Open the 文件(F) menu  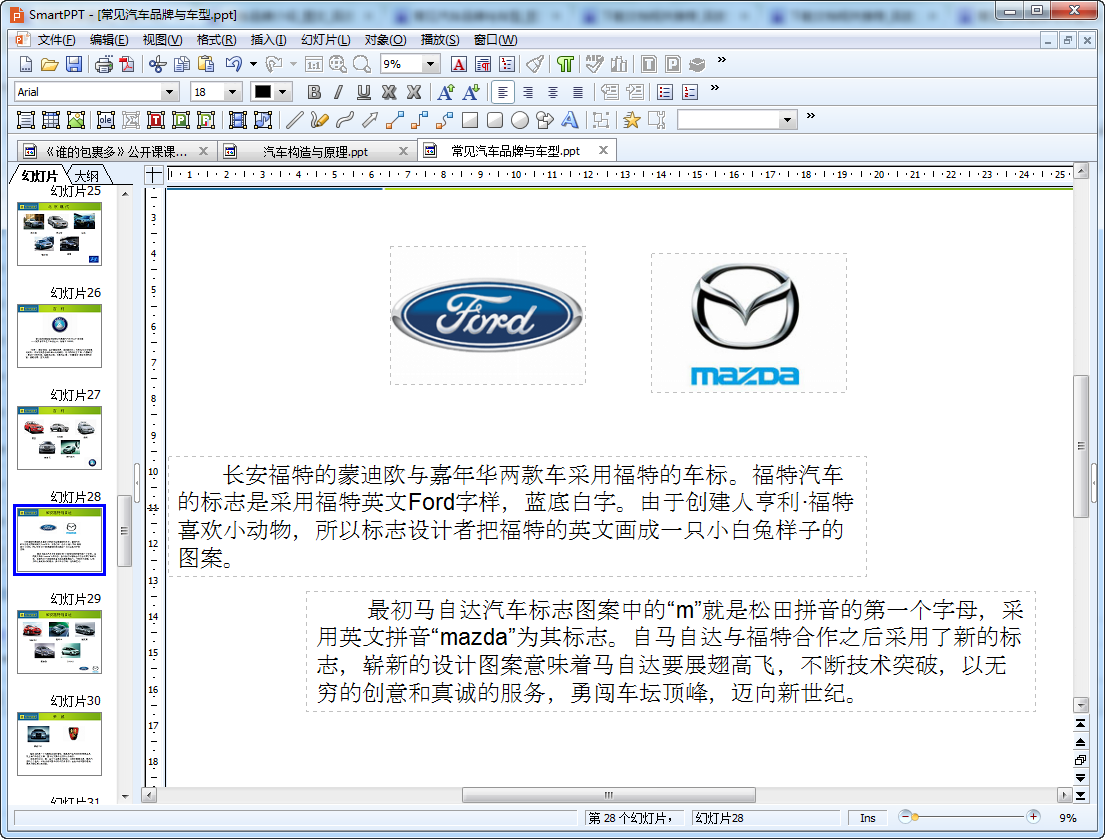tap(56, 40)
